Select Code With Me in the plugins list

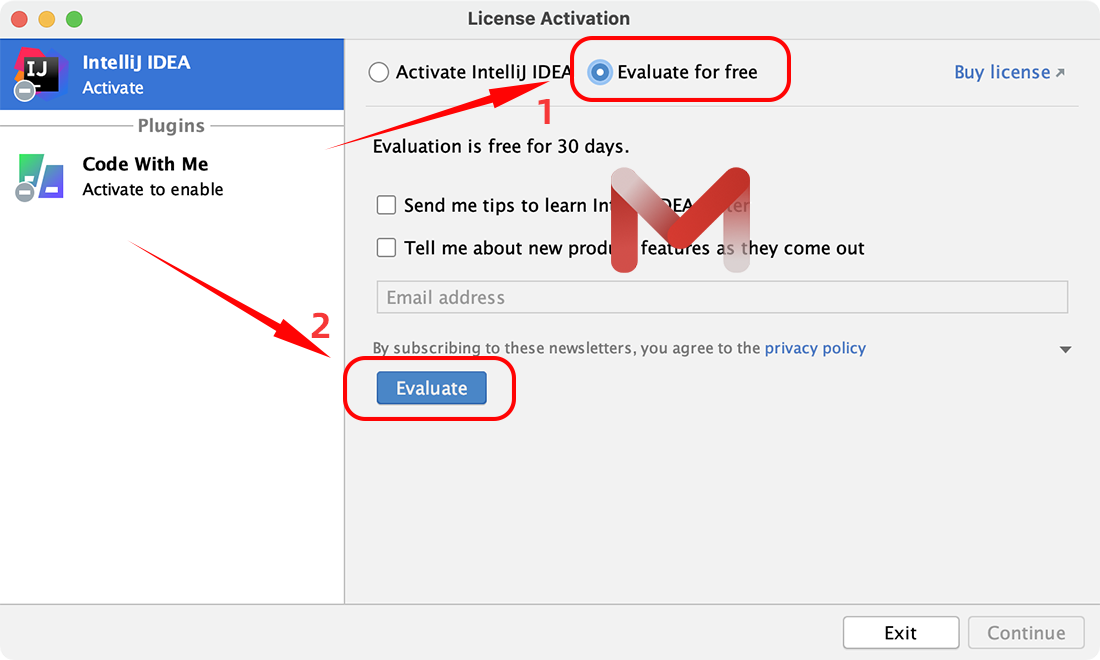(x=172, y=177)
